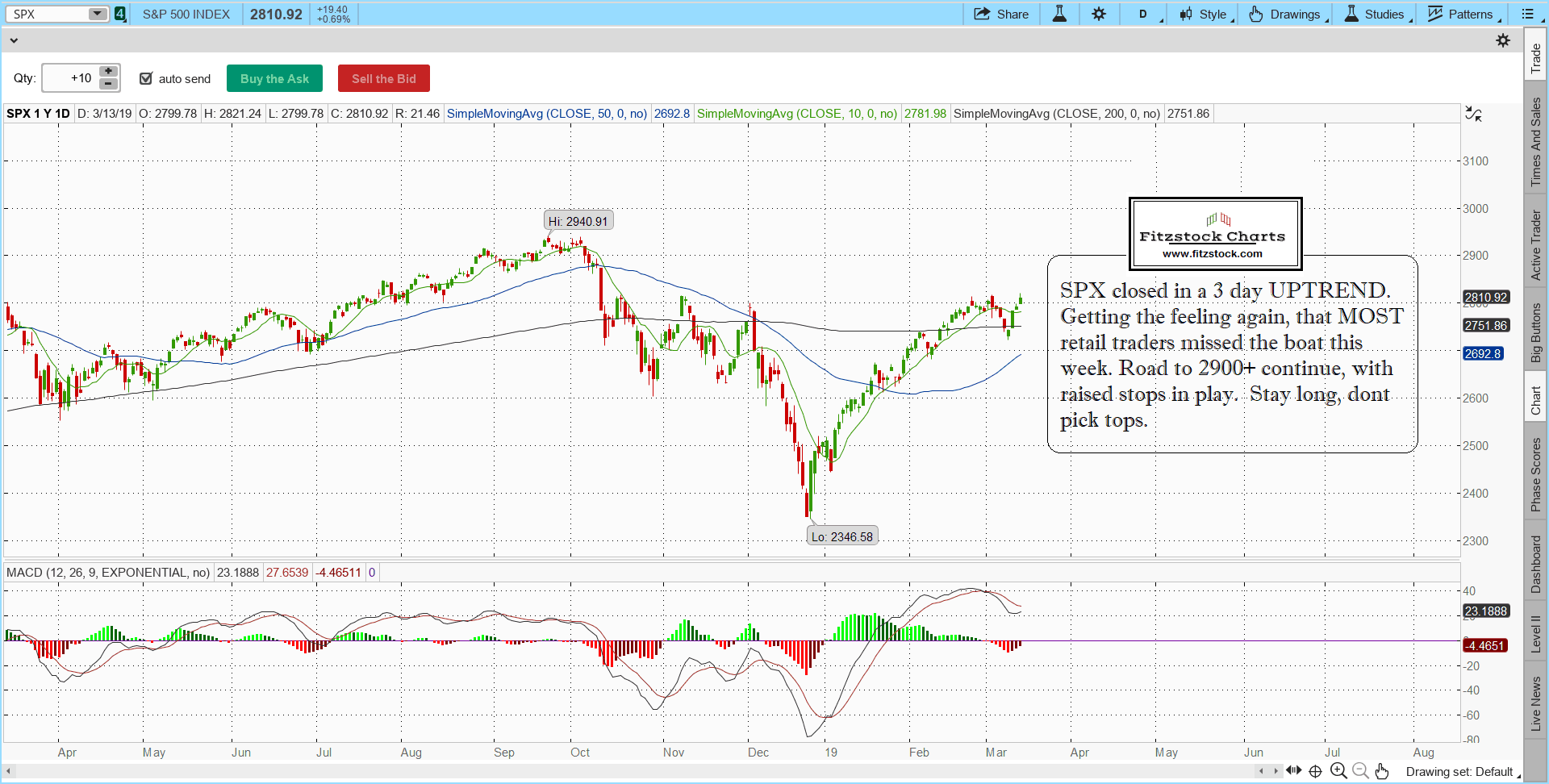Switch to the Active Trader side tab
This screenshot has height=784, width=1549.
pyautogui.click(x=1536, y=245)
